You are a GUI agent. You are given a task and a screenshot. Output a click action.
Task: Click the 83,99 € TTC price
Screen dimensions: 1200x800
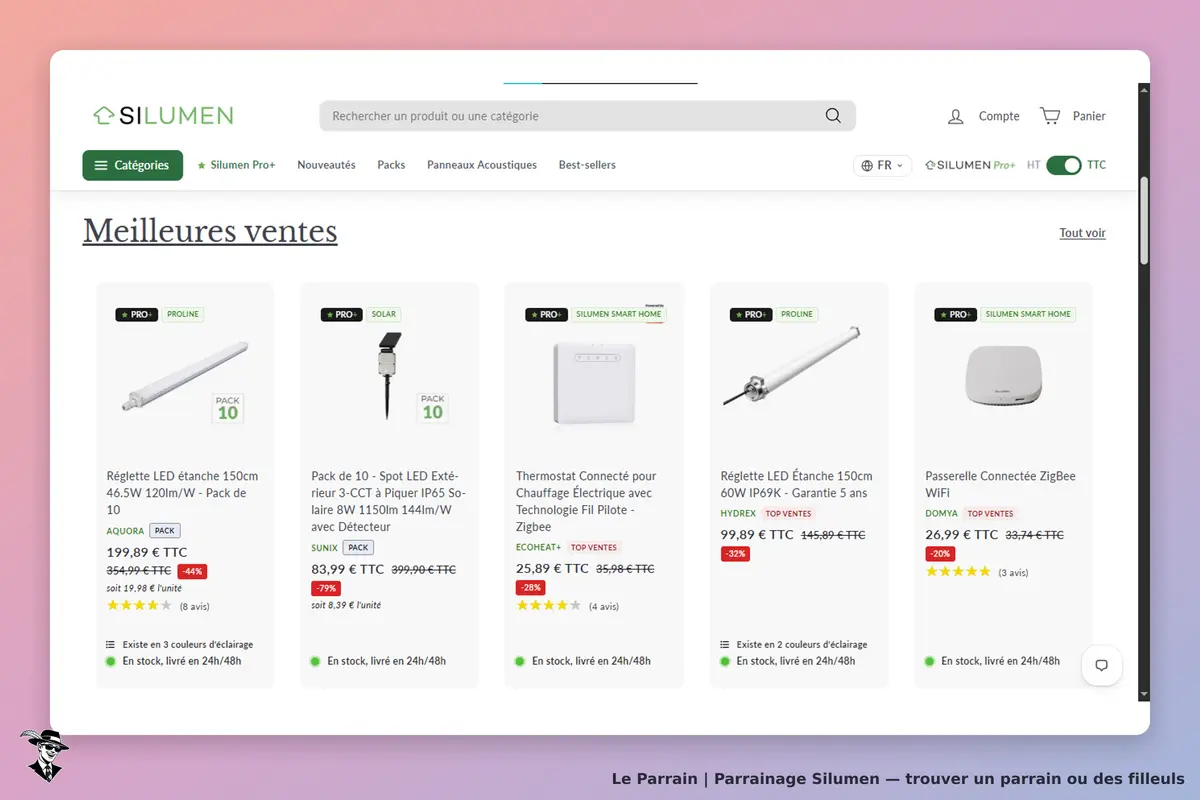pos(348,569)
